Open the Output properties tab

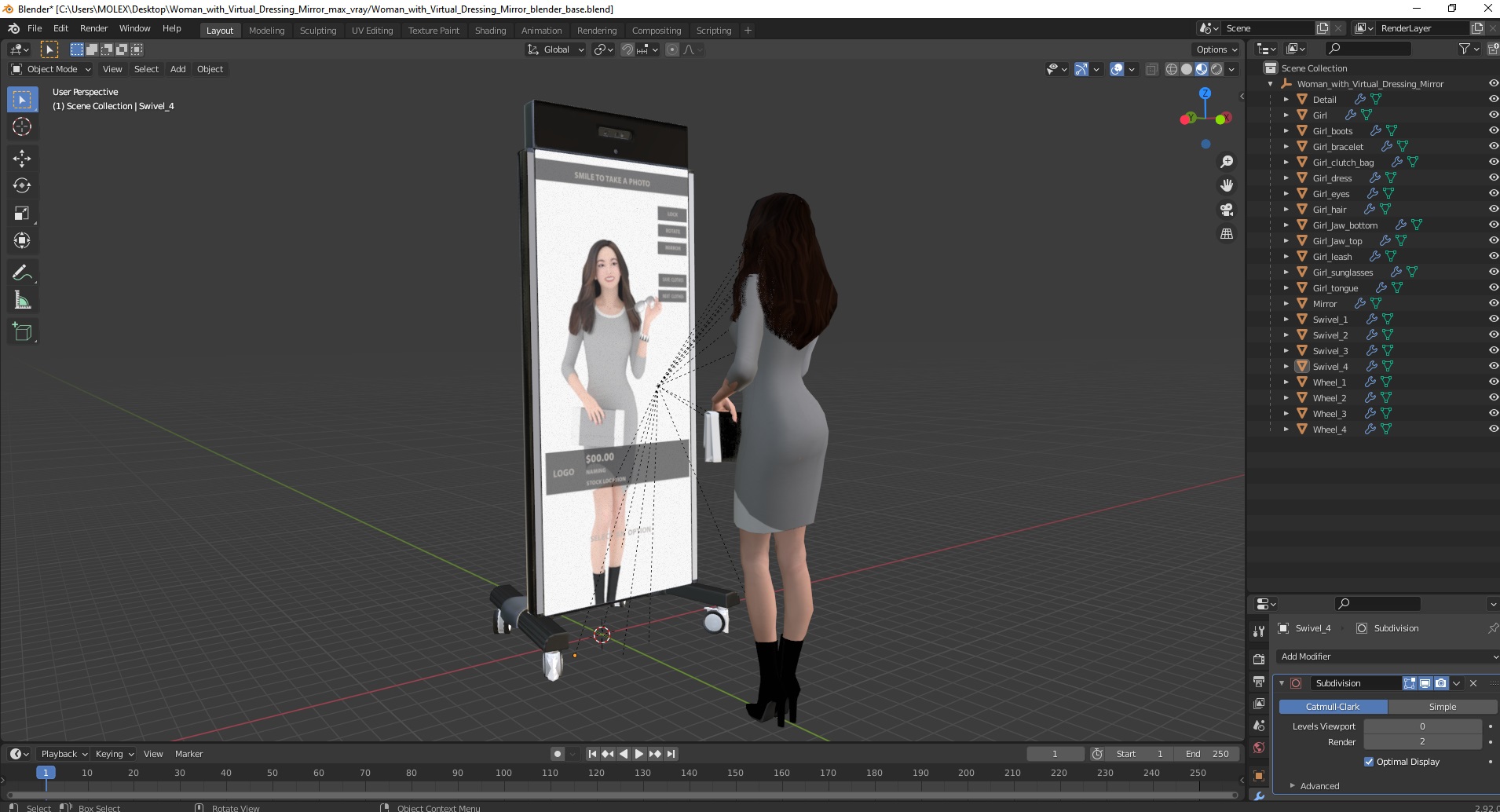[x=1258, y=681]
